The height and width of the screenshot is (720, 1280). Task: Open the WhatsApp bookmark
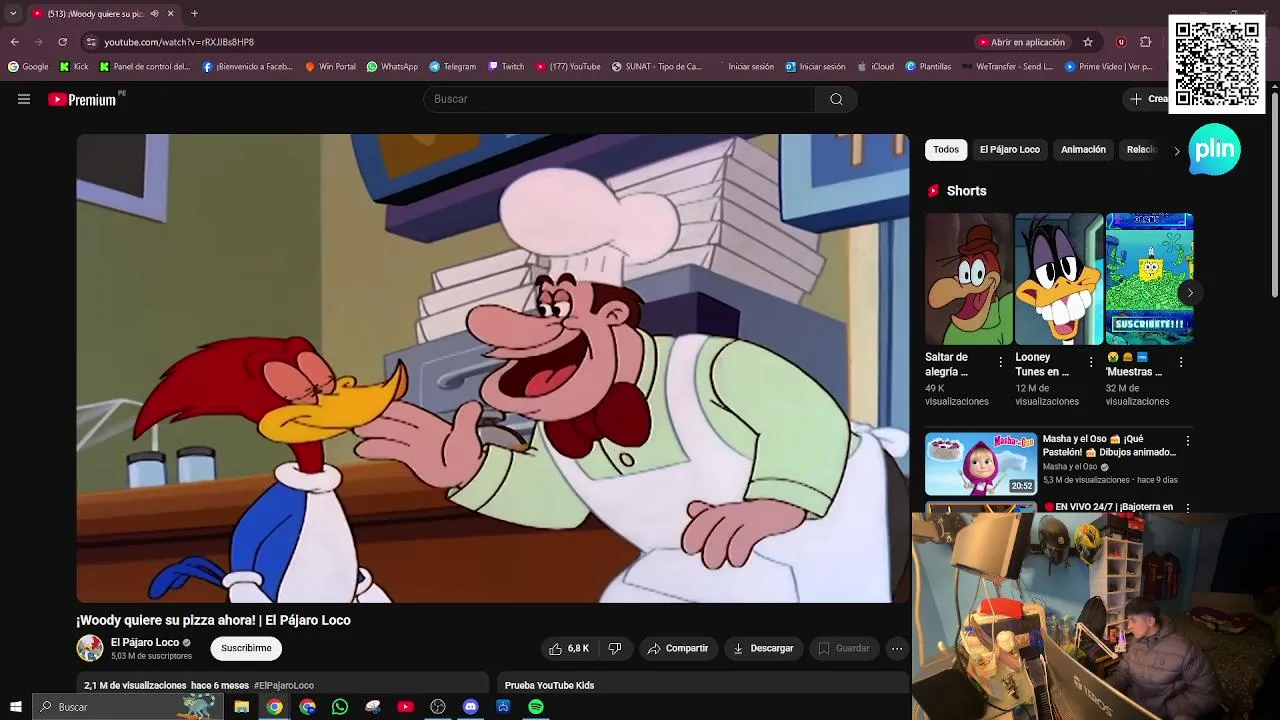tap(392, 67)
